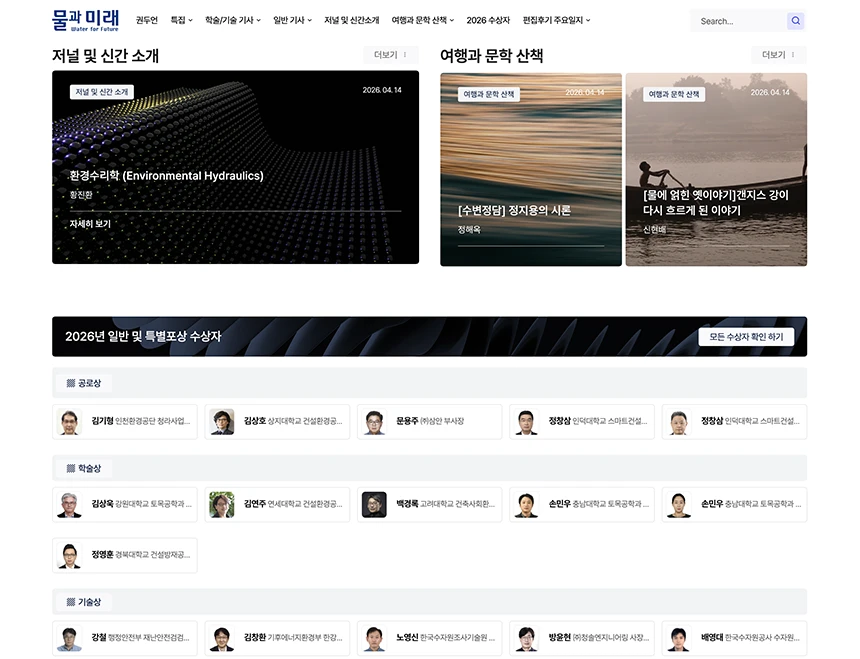This screenshot has height=659, width=860.
Task: Open 김기형 award winner profile photo
Action: tap(69, 422)
